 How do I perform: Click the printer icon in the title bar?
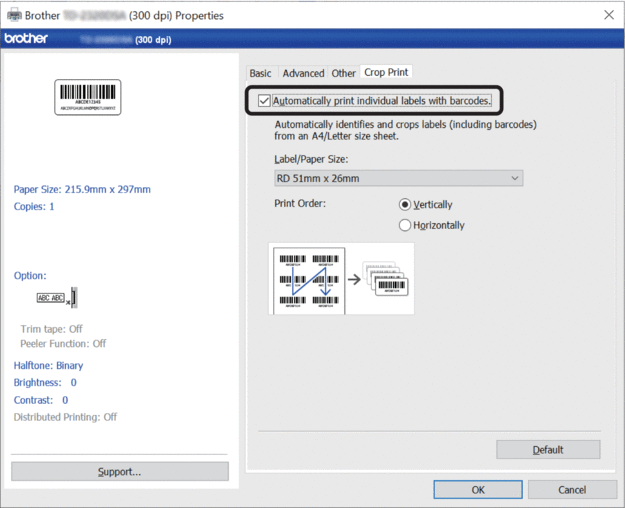click(14, 15)
